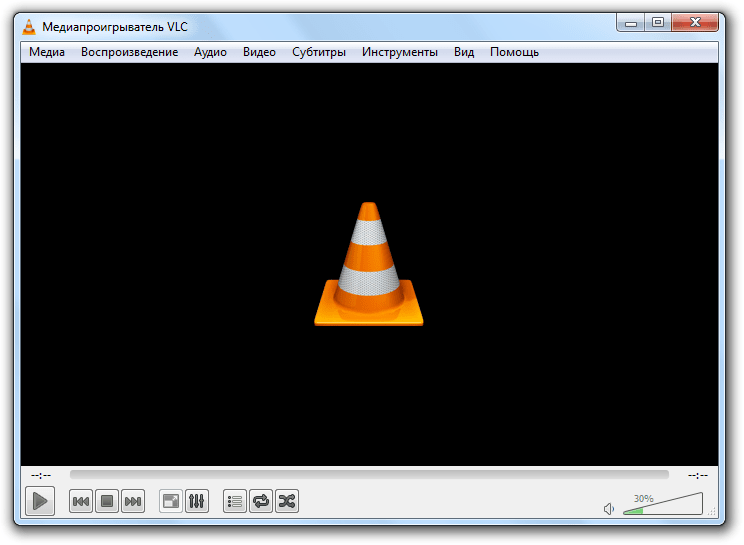Skip to the next track

(133, 501)
